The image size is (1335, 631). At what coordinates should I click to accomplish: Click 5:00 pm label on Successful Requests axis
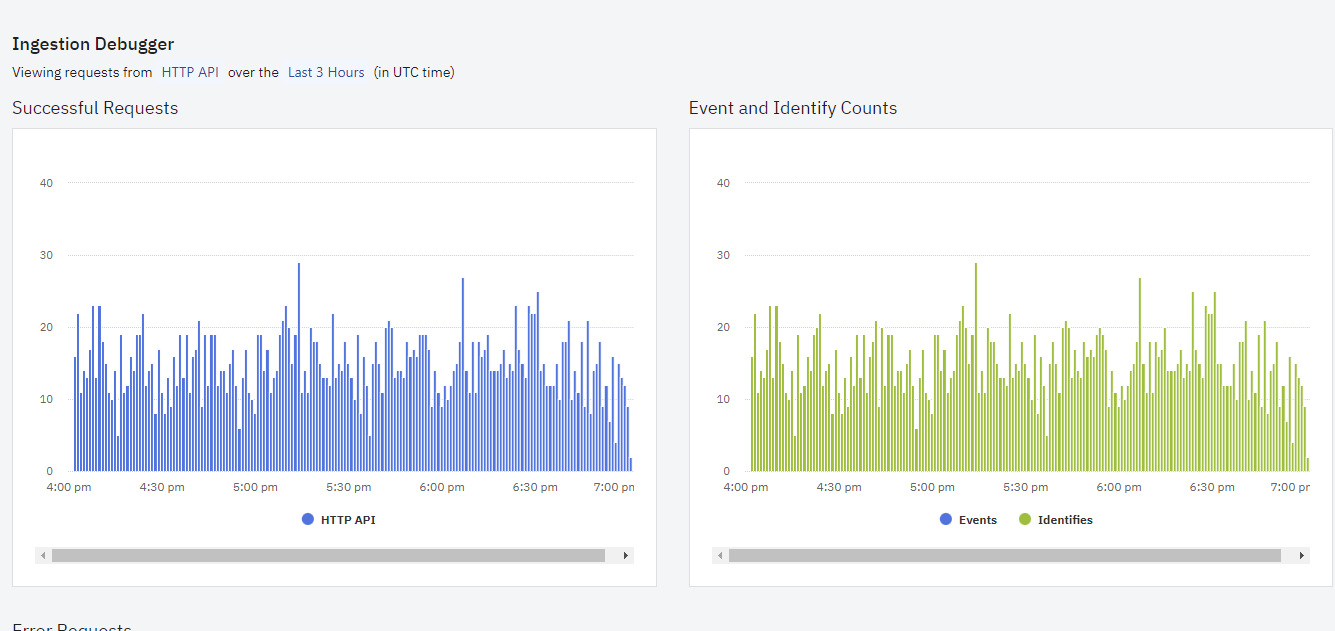coord(255,487)
